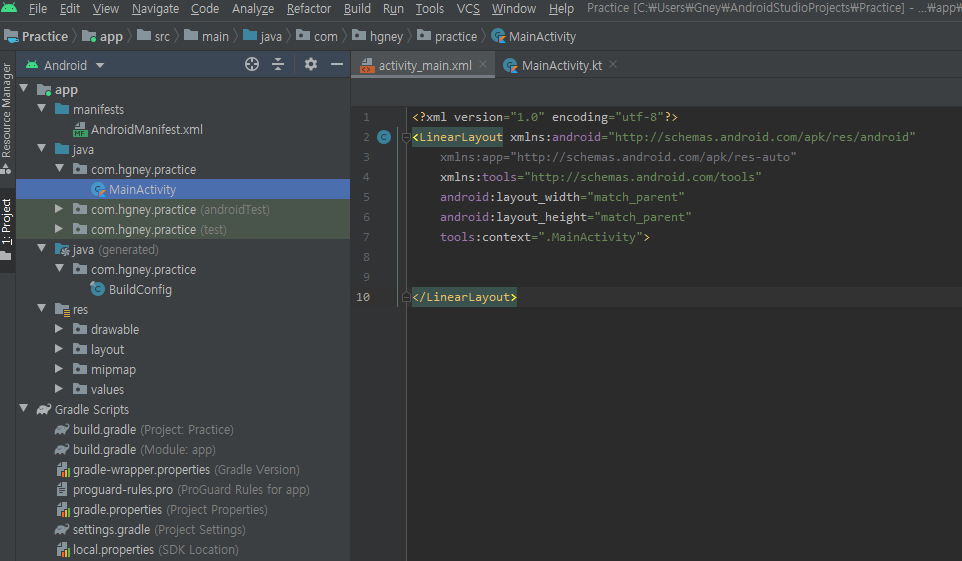
Task: Select build.gradle (Project: Practice) file
Action: pos(153,430)
